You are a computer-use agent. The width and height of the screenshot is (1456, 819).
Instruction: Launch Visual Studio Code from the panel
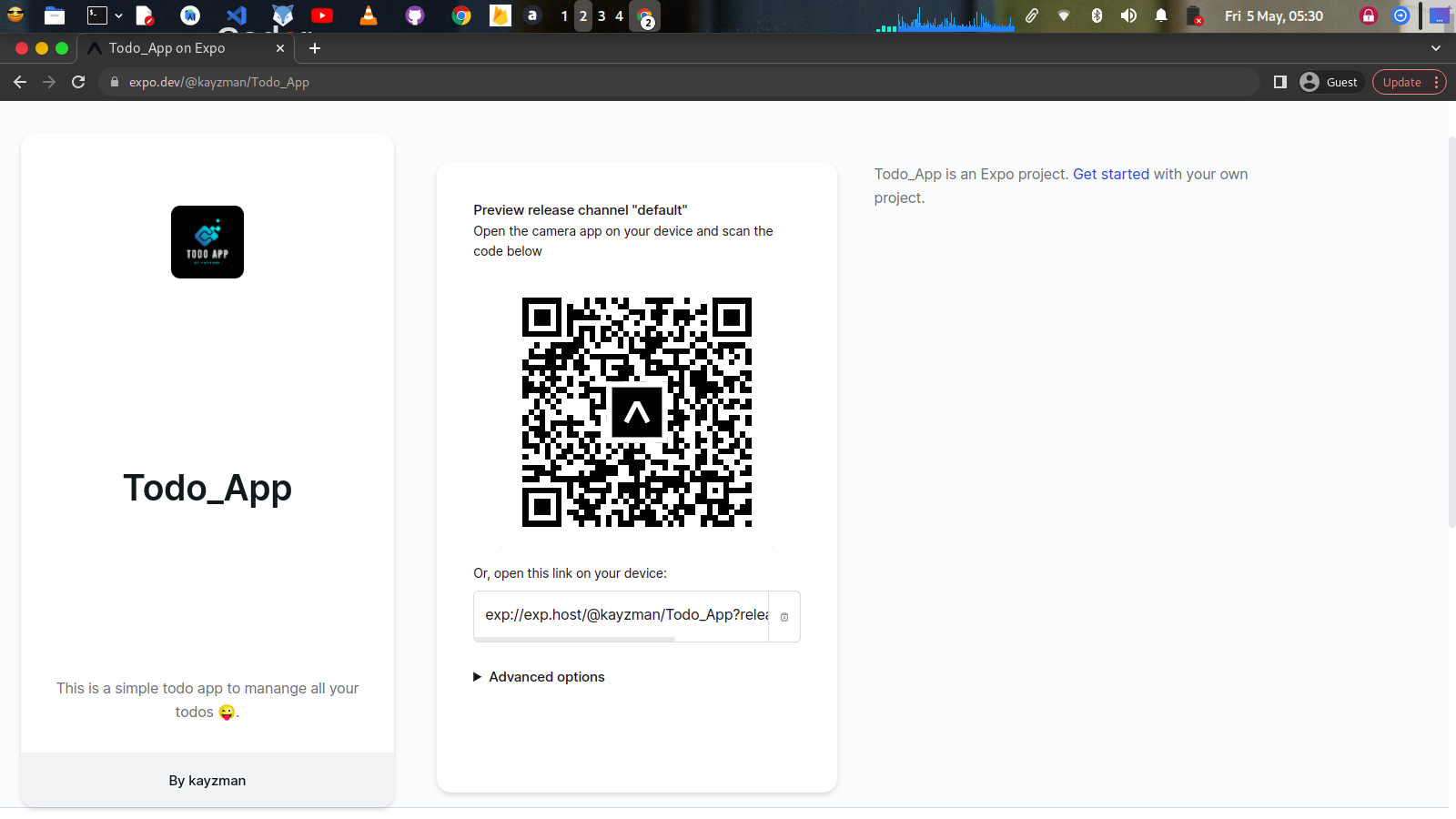pyautogui.click(x=237, y=15)
